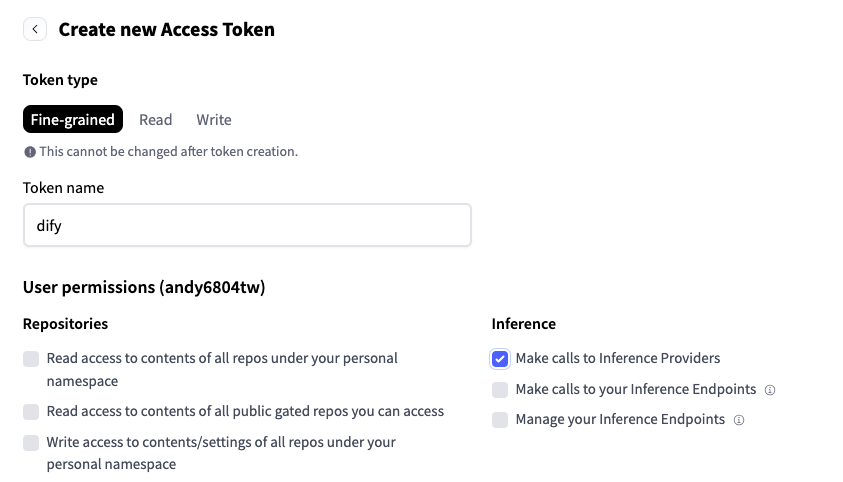
Task: Tick checkbox for read access to public gated repos
Action: (x=31, y=412)
